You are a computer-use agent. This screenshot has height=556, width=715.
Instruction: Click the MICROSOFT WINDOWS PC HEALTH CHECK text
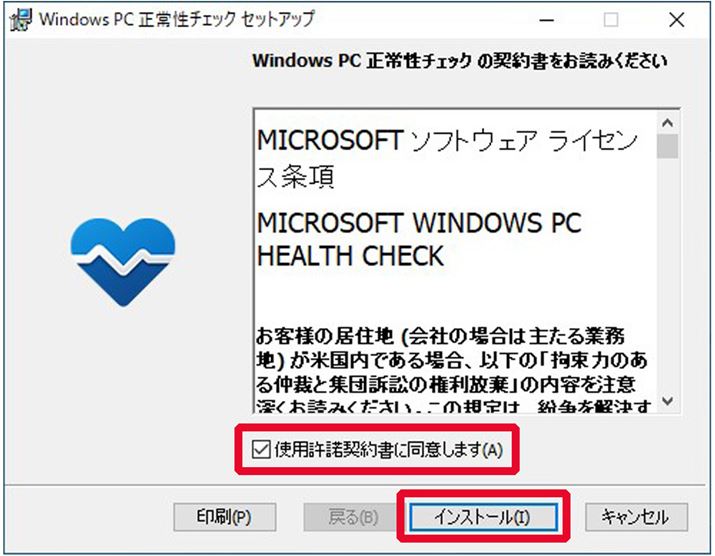(419, 239)
